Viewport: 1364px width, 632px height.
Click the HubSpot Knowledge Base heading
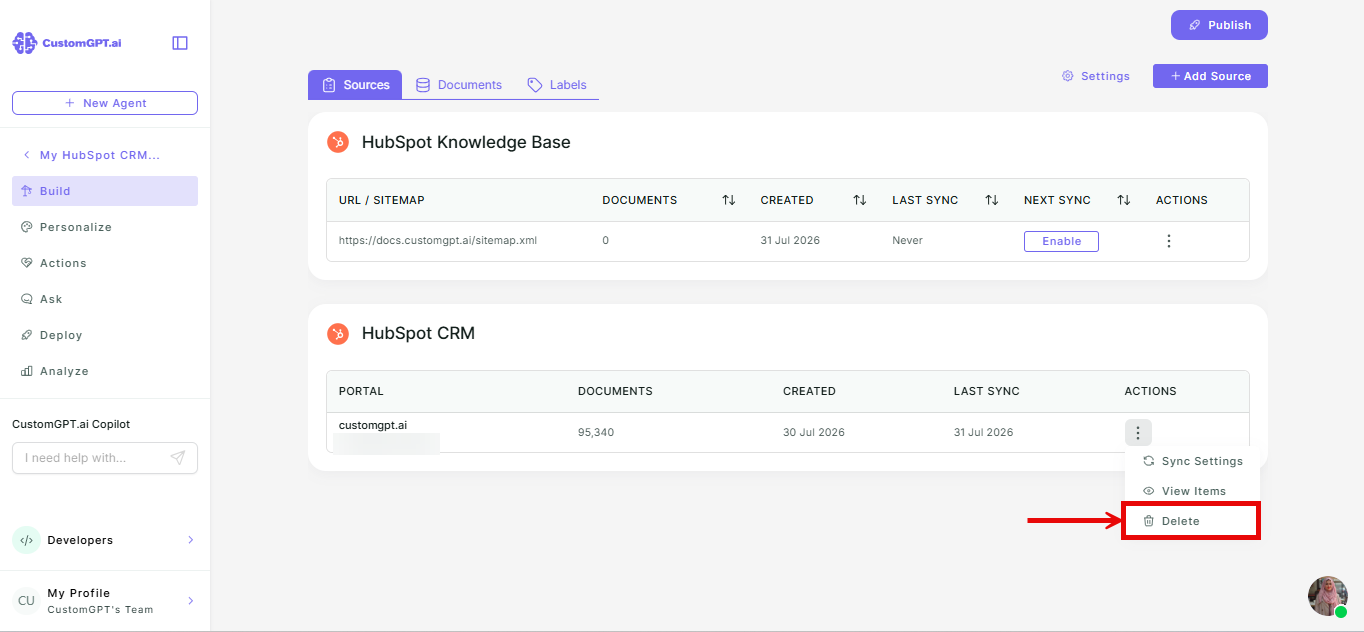tap(466, 142)
